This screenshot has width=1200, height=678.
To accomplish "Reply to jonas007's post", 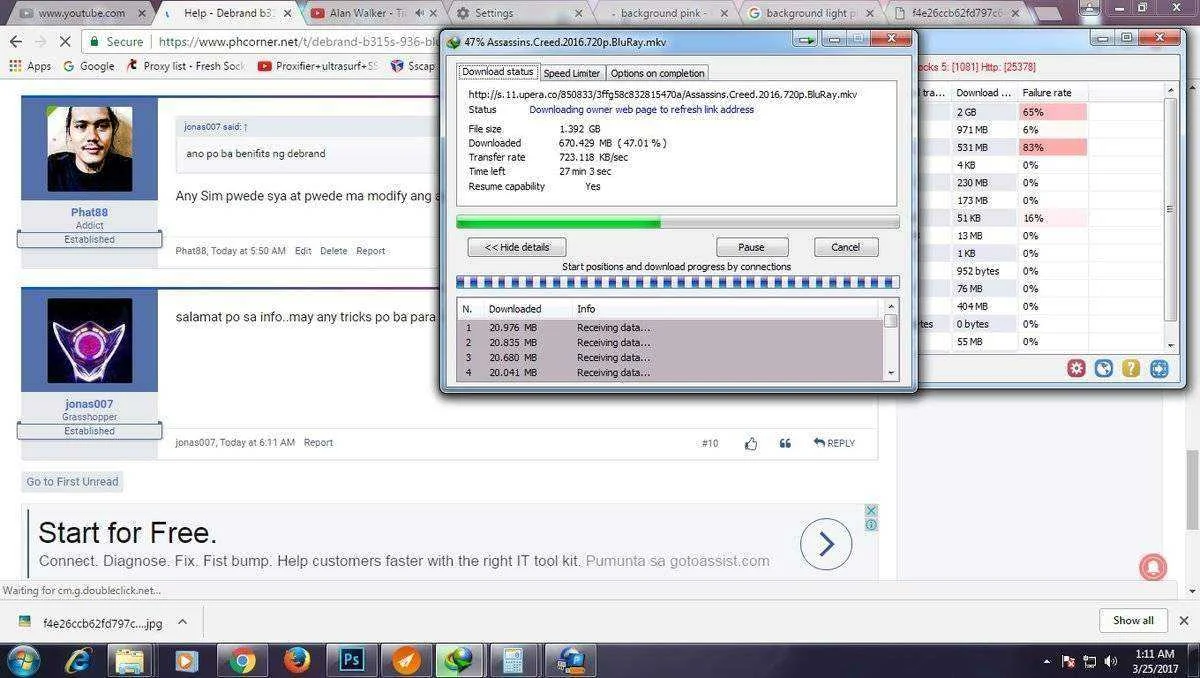I will click(x=834, y=443).
